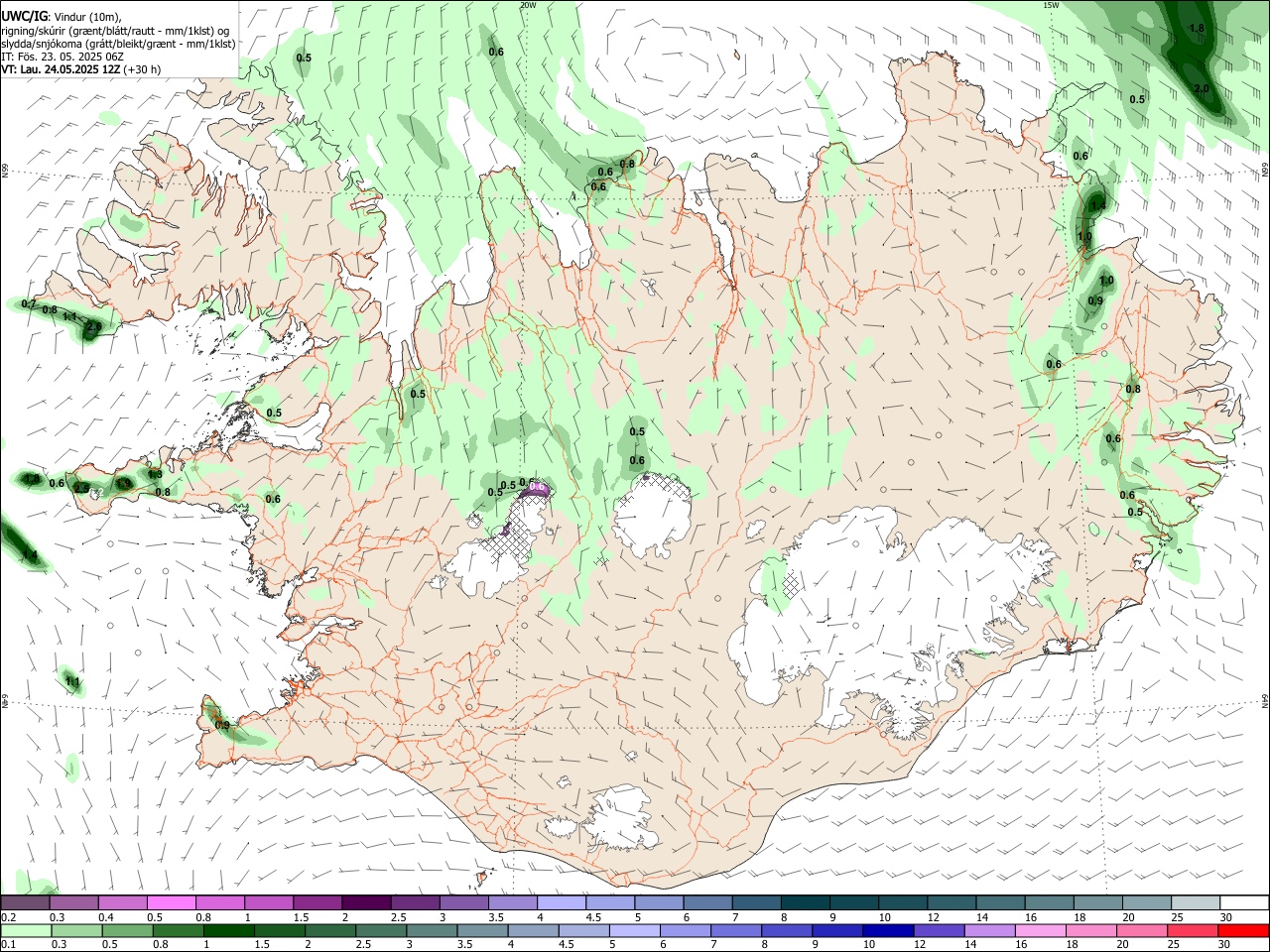Select the upper legend swatch between 0.3 and 0.4
Image resolution: width=1270 pixels, height=952 pixels.
[73, 903]
